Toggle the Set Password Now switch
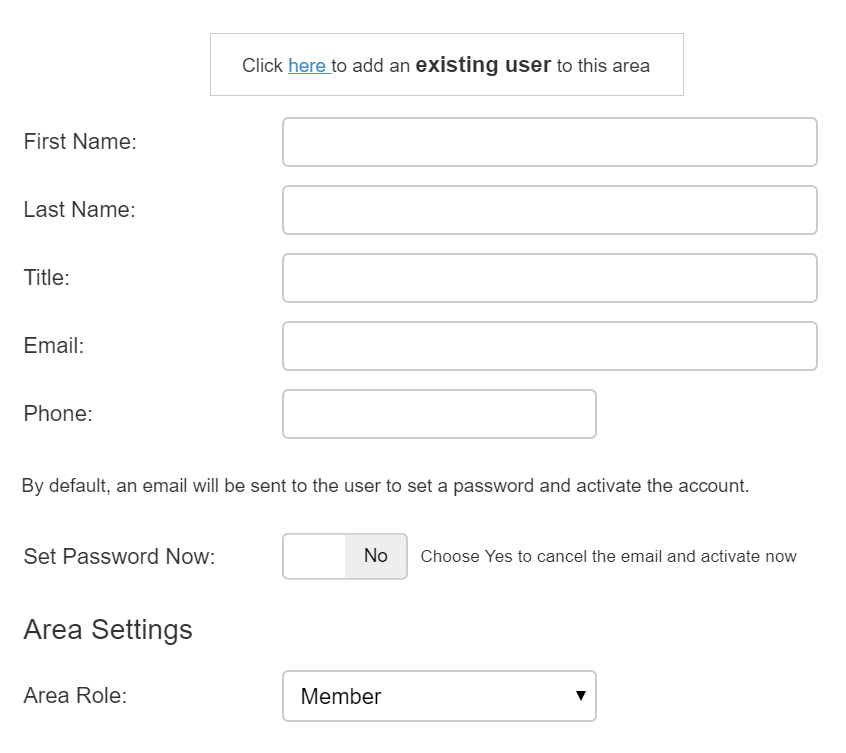 (x=345, y=556)
